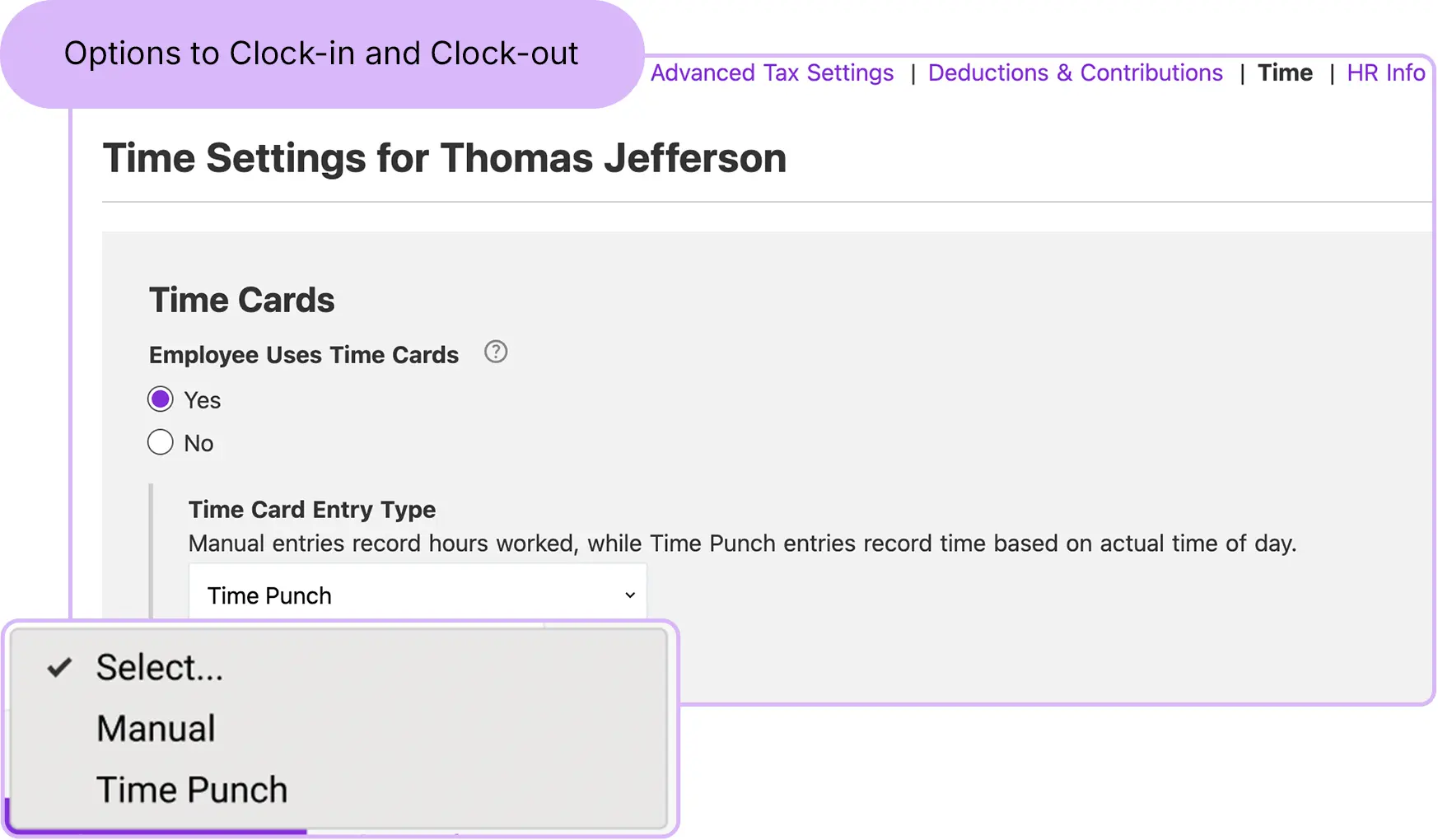1438x840 pixels.
Task: Go to Advanced Tax Settings tab
Action: tap(772, 72)
